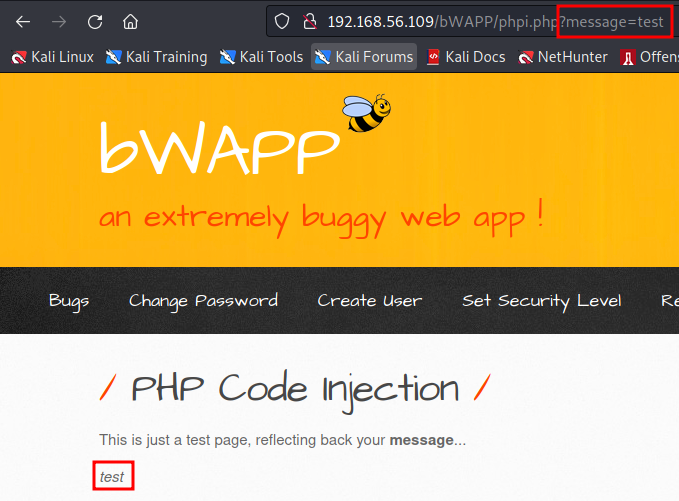Viewport: 679px width, 501px height.
Task: Open the tracking protection shield icon
Action: point(282,21)
